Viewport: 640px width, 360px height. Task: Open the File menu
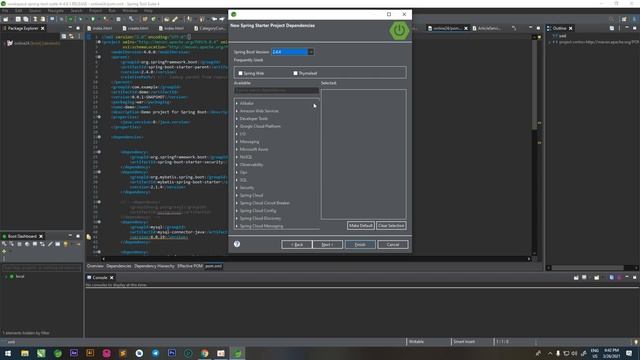[x=5, y=11]
